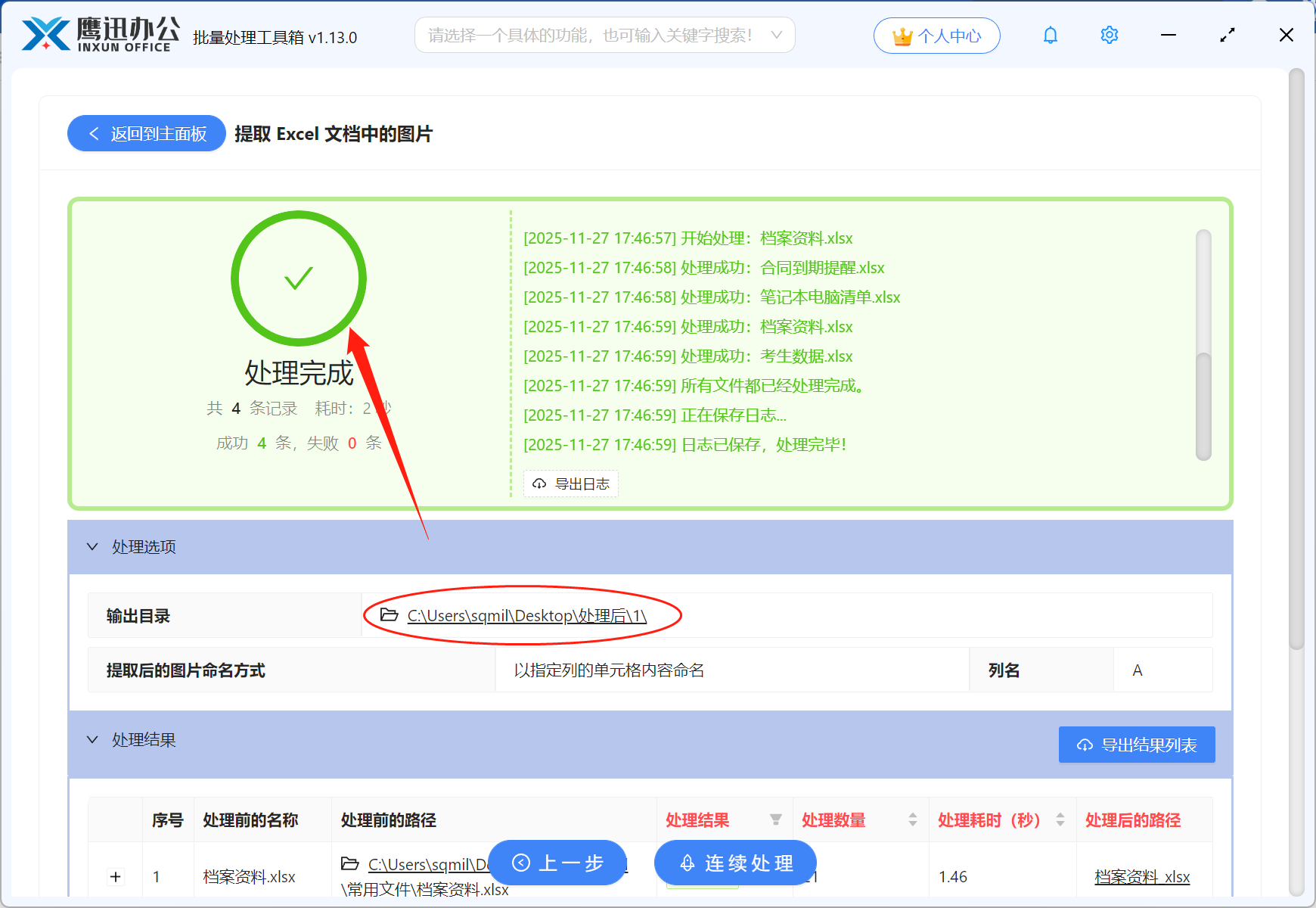Open the C:\Users\sqmil\Desktop\处理后\1 path link
This screenshot has width=1316, height=908.
click(525, 615)
